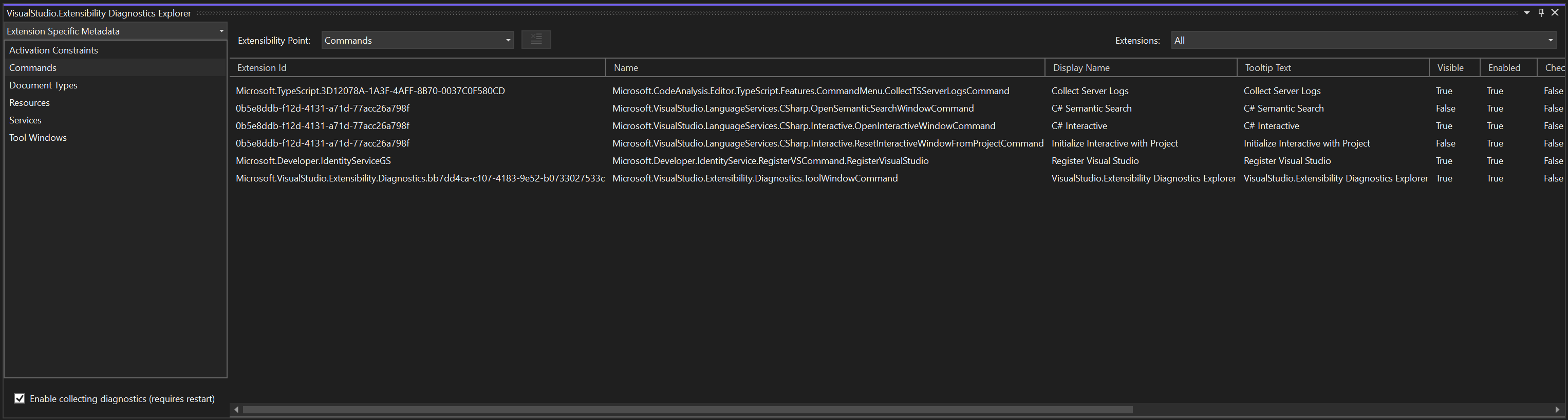Screen dimensions: 1568x420
Task: Sort by the Extension Id column header
Action: (x=418, y=67)
